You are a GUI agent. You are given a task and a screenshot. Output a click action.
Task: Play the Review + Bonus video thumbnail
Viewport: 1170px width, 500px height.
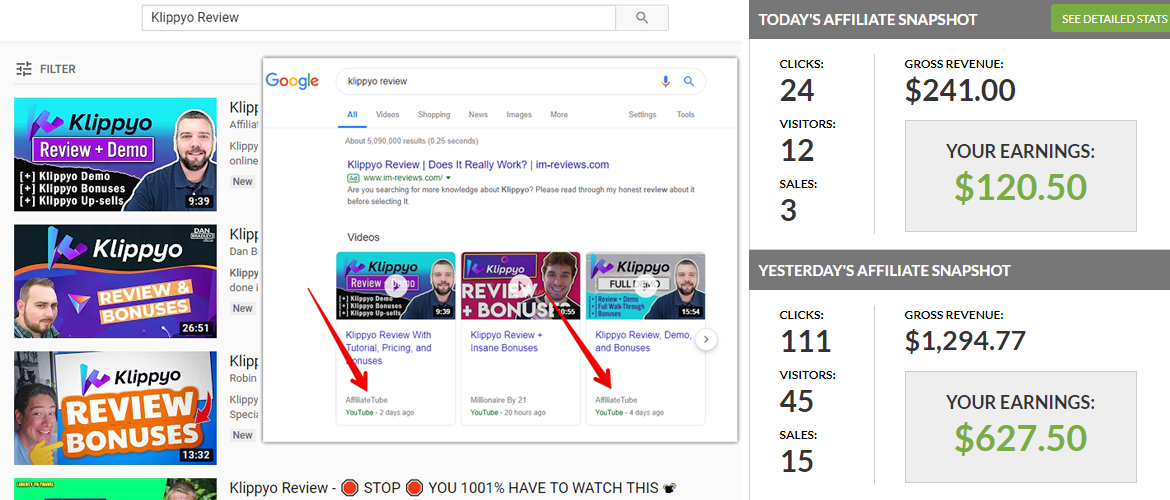(520, 287)
